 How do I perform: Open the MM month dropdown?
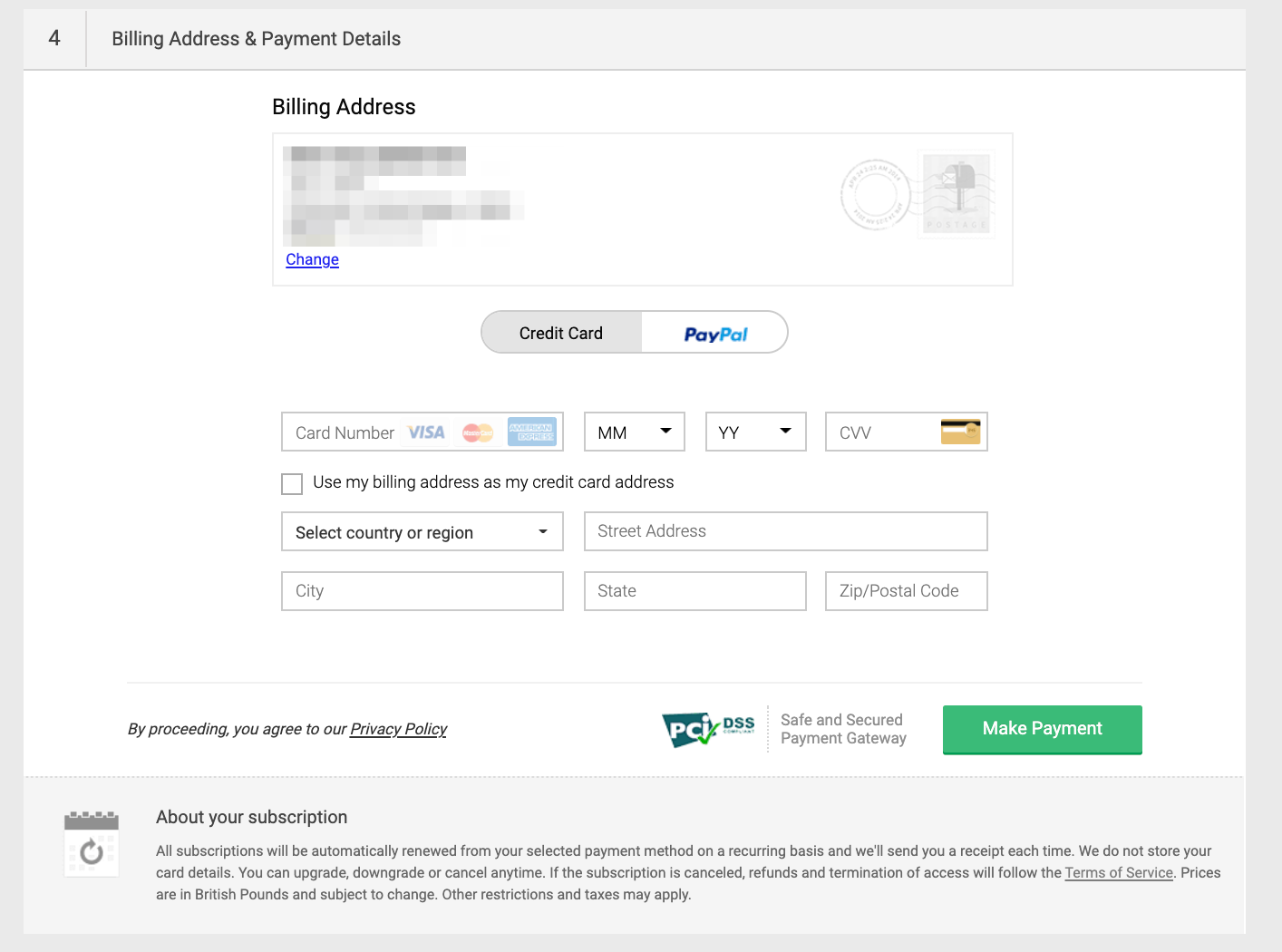click(634, 432)
